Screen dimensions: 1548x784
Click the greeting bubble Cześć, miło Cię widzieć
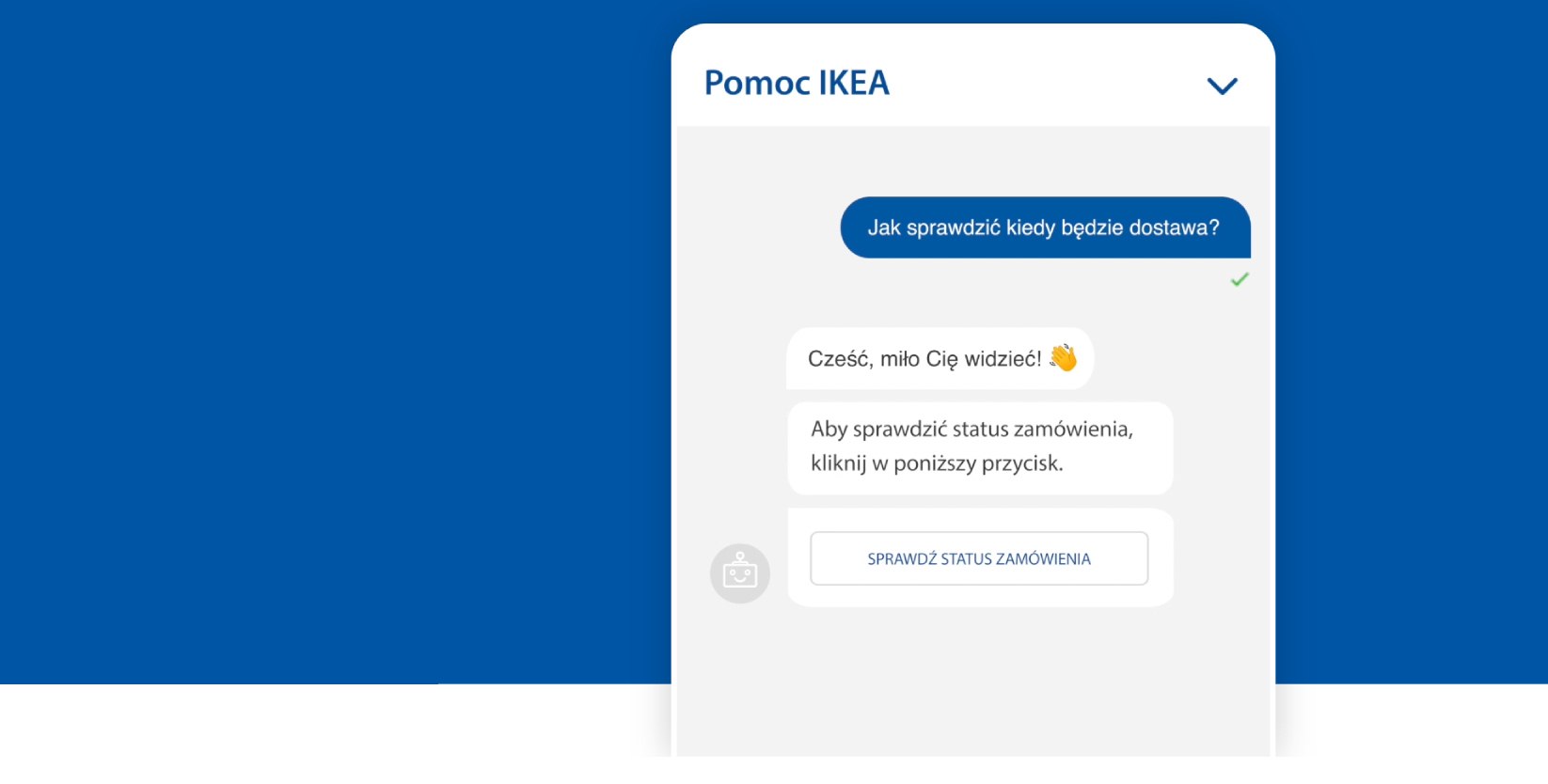coord(940,358)
